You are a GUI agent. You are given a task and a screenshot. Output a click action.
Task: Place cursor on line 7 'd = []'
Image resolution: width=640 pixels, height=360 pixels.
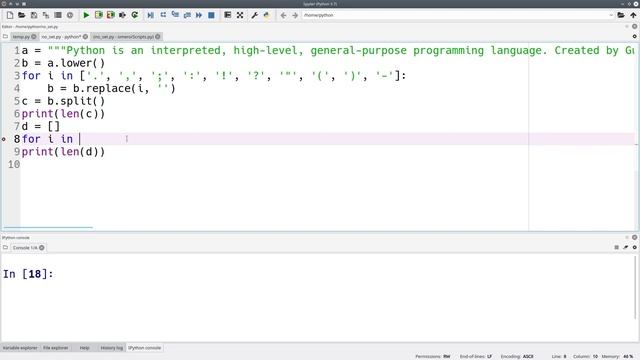(x=41, y=127)
